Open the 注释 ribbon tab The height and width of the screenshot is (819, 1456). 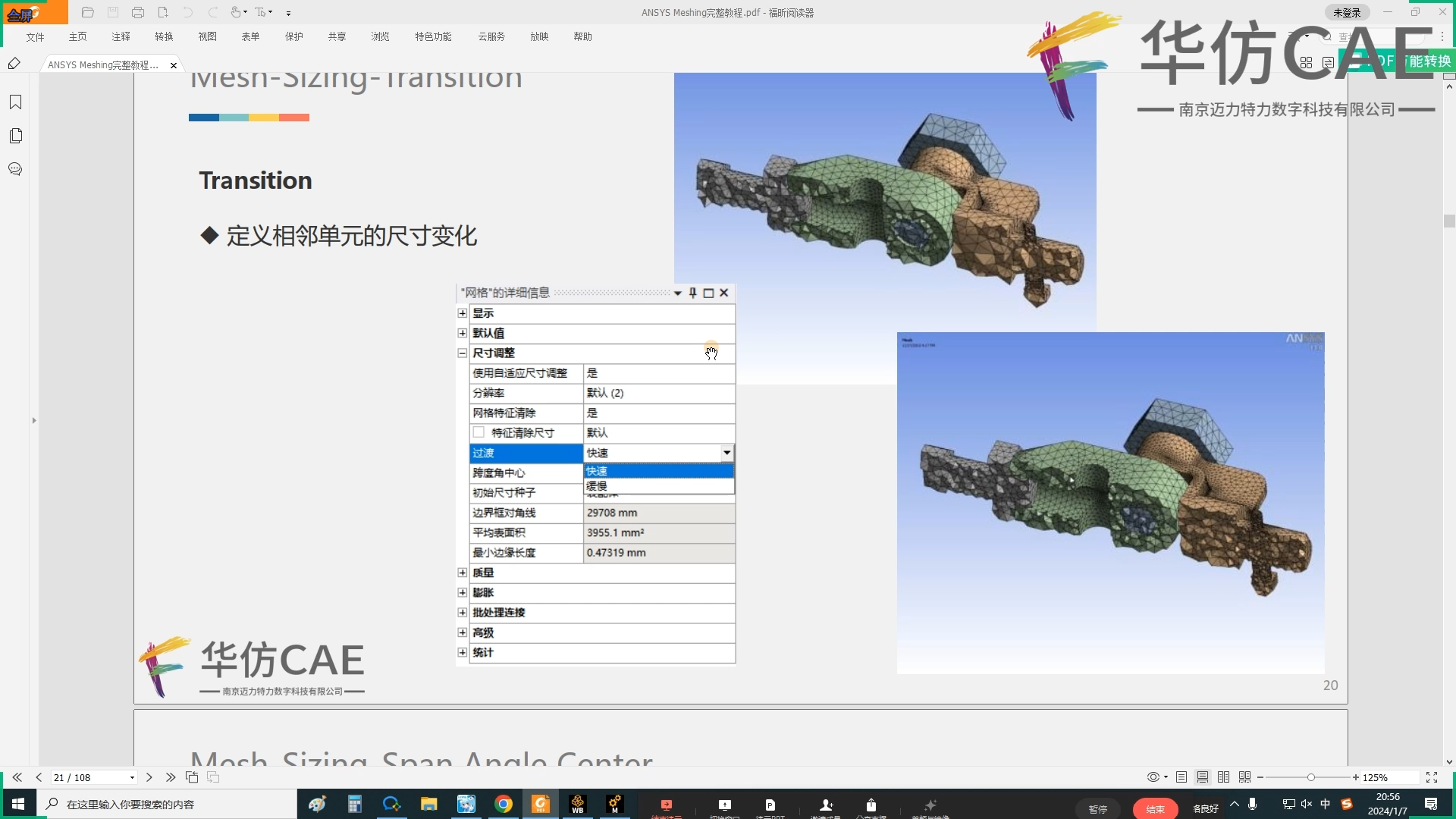click(x=121, y=36)
